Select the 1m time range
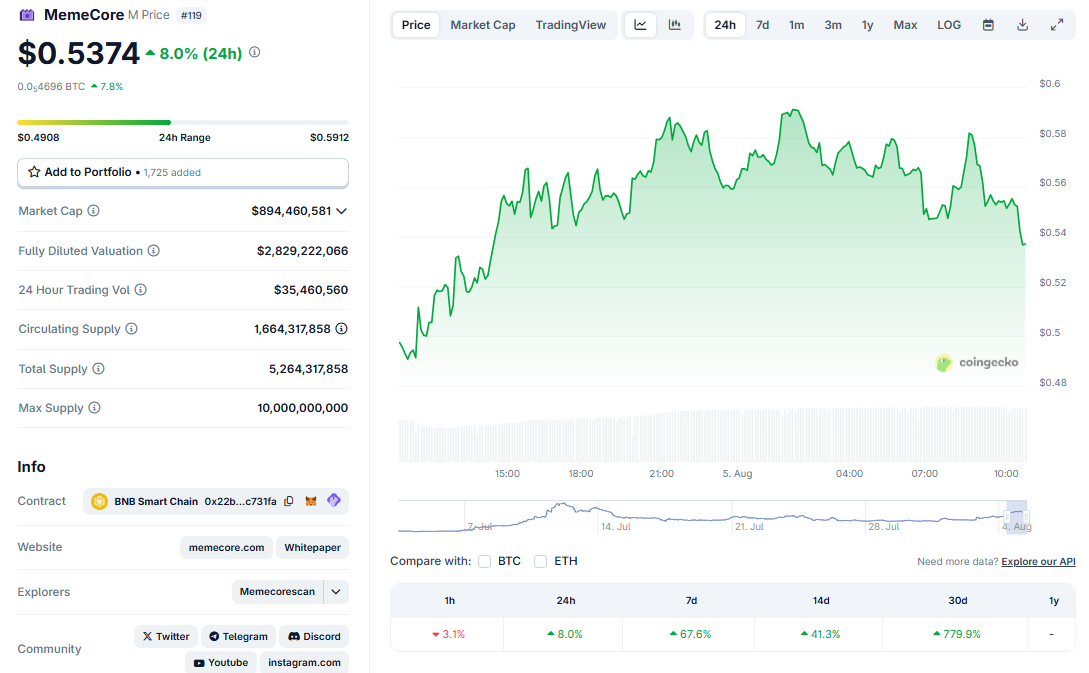1089x673 pixels. pyautogui.click(x=797, y=25)
